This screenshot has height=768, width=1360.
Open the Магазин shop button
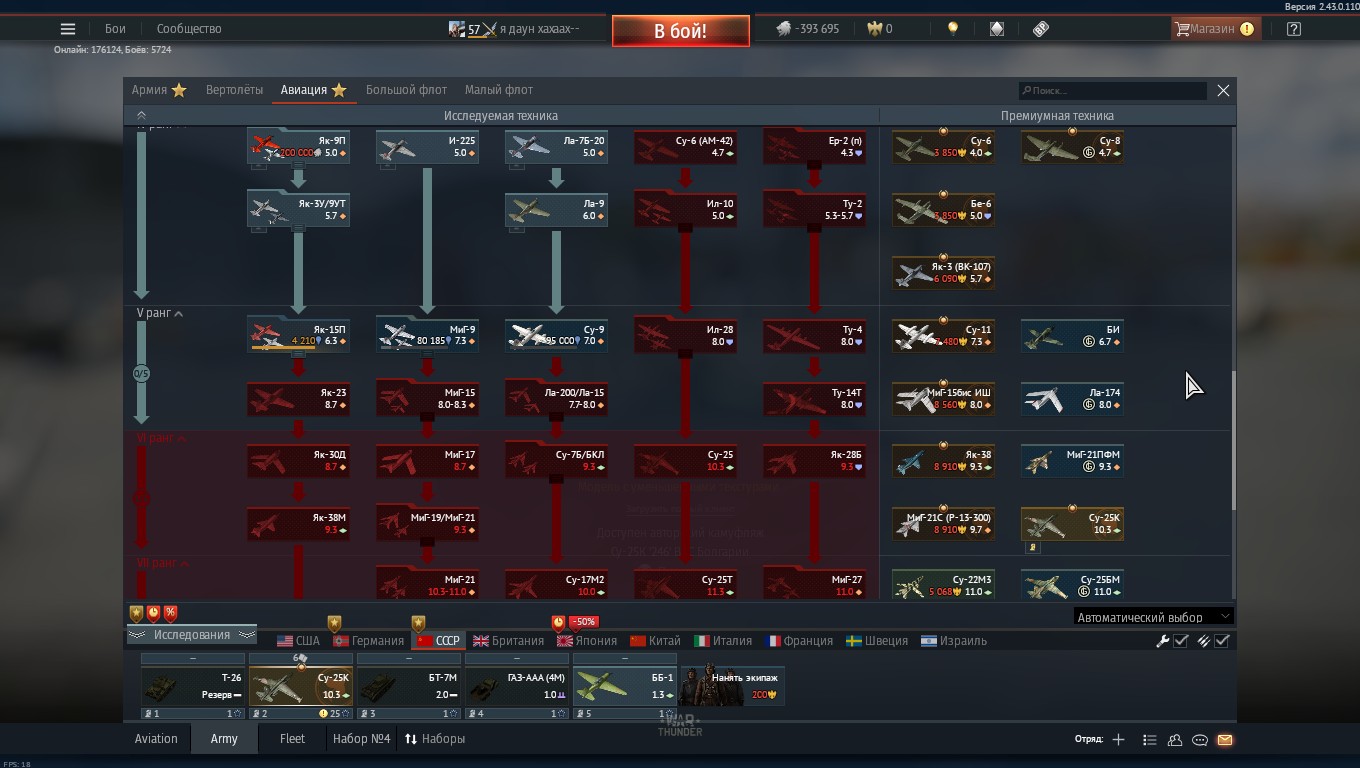1214,29
